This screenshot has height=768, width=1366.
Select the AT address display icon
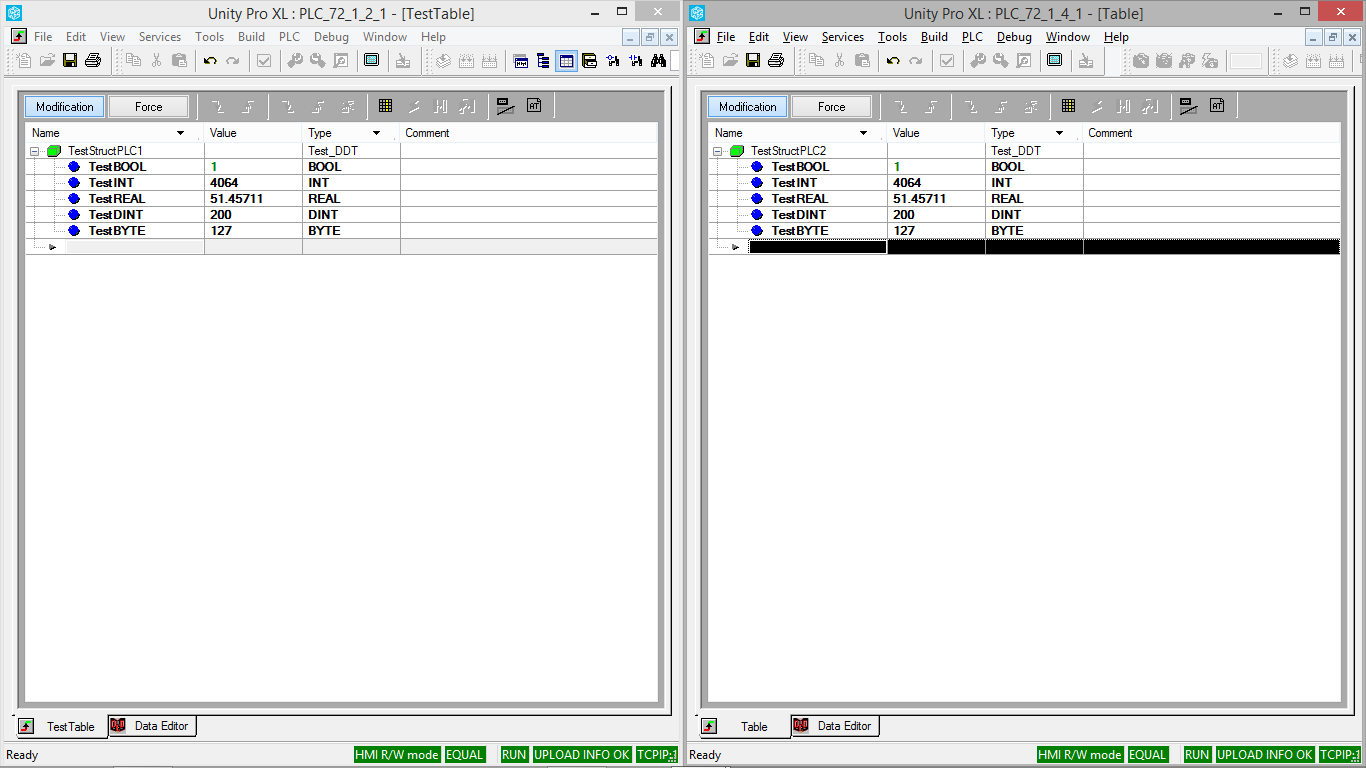click(534, 105)
